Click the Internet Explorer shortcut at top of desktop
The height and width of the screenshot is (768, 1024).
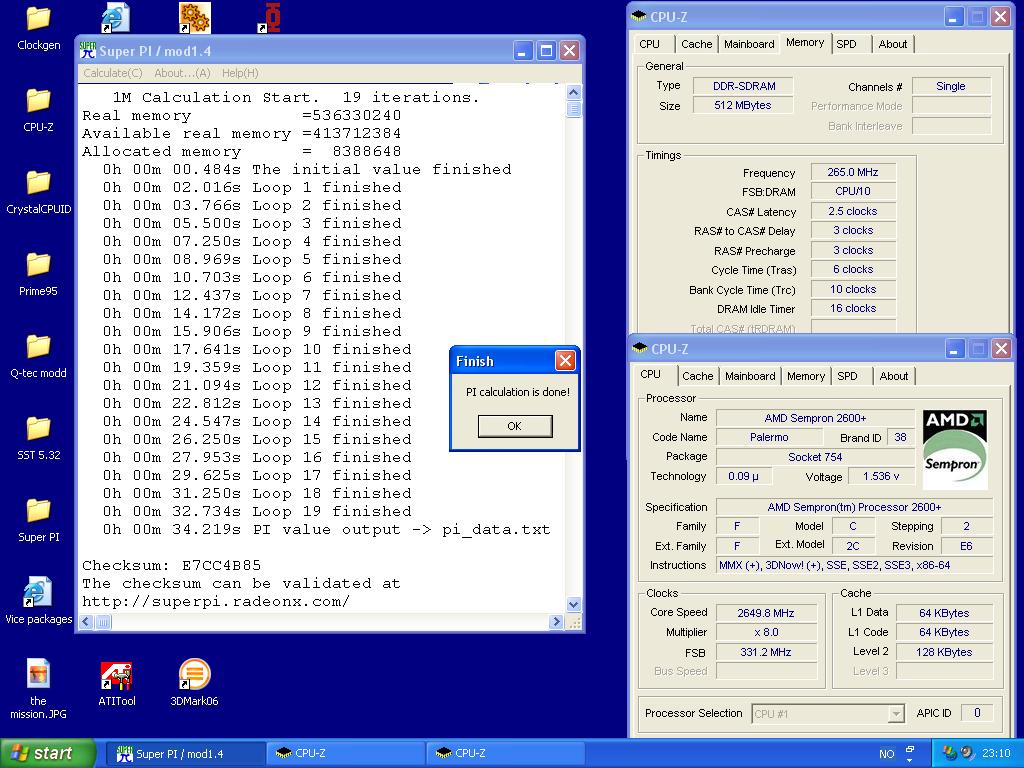(116, 18)
